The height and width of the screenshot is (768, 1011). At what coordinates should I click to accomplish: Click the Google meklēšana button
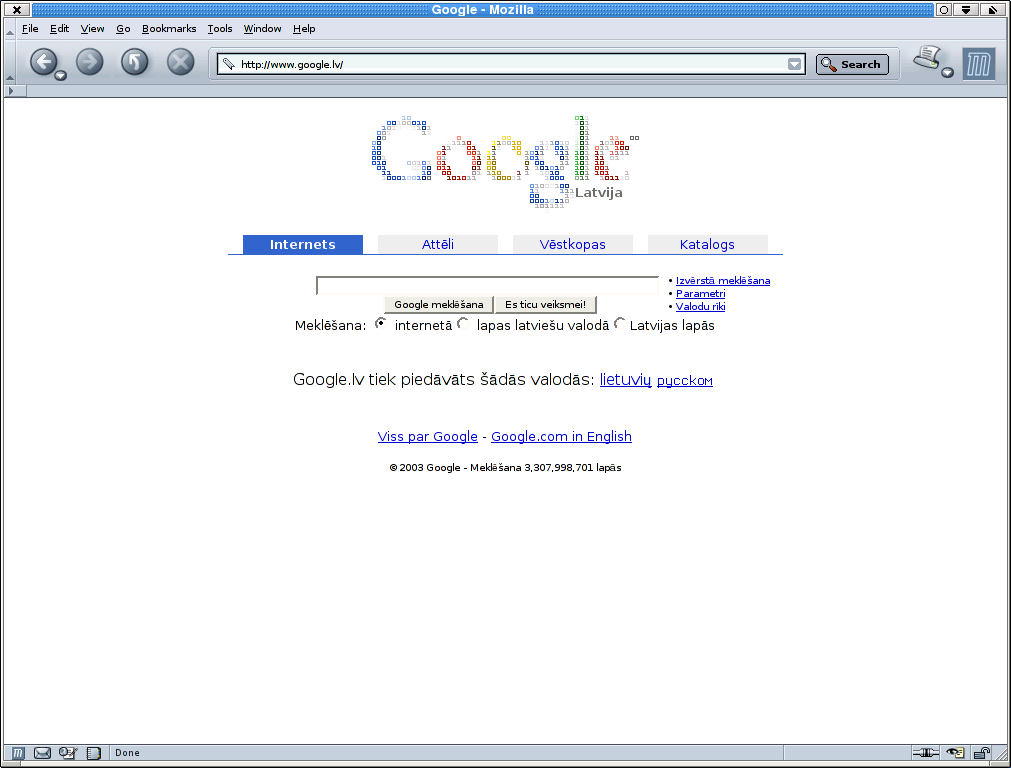(438, 304)
